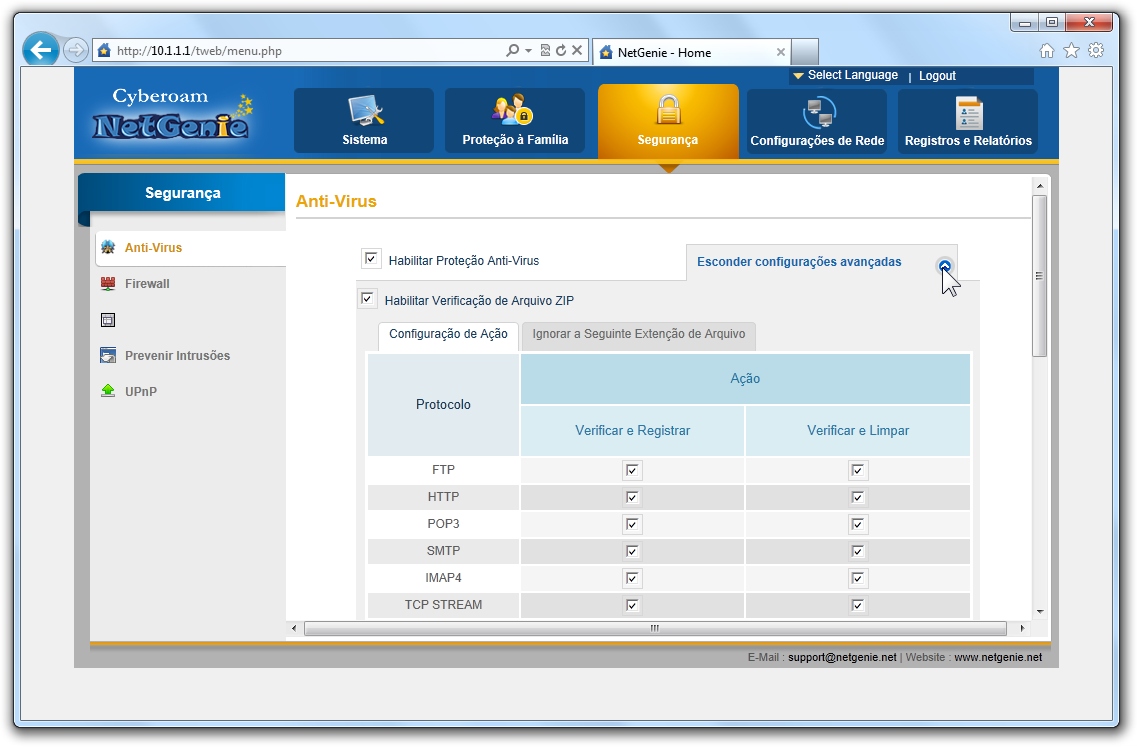This screenshot has width=1137, height=747.
Task: Toggle Habilitar Proteção Anti-Virus checkbox
Action: pyautogui.click(x=371, y=260)
